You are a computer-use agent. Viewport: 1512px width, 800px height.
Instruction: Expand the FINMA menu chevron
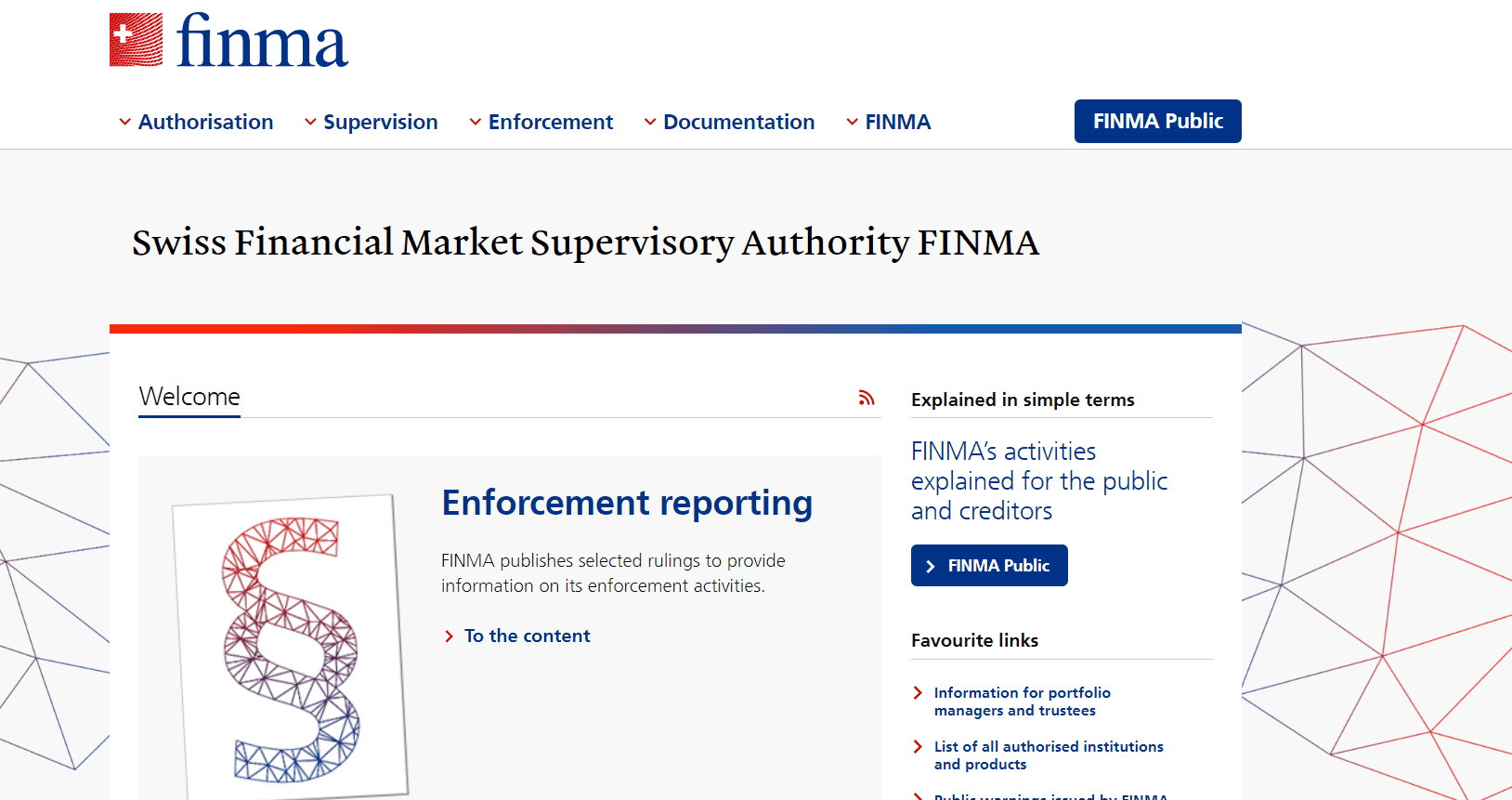pyautogui.click(x=853, y=122)
